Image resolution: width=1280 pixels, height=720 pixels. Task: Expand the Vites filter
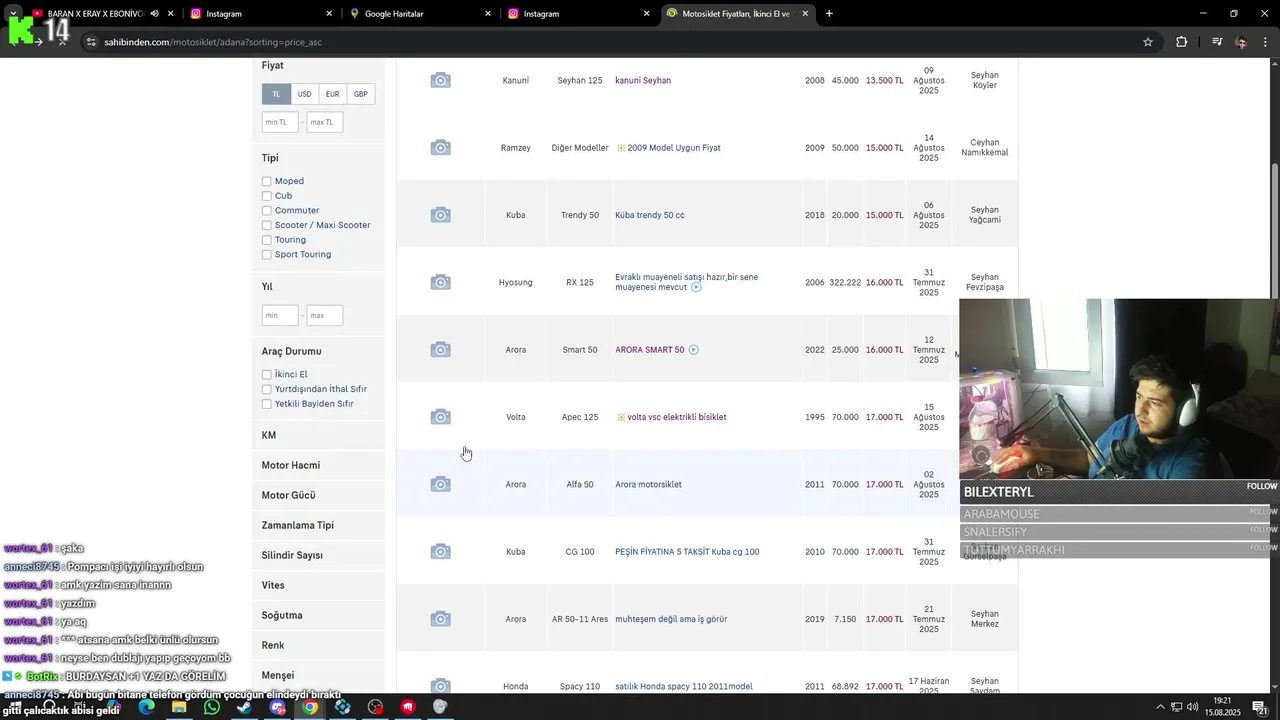[x=318, y=585]
